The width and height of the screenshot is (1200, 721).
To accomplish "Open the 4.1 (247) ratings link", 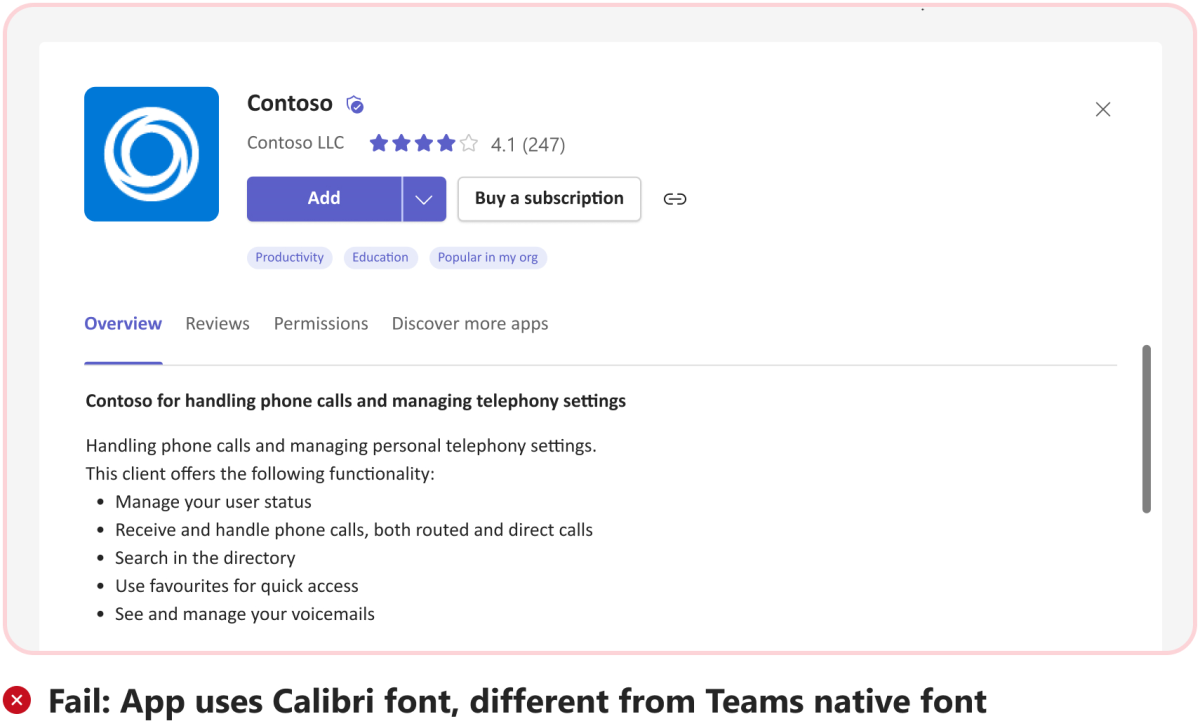I will pyautogui.click(x=528, y=143).
